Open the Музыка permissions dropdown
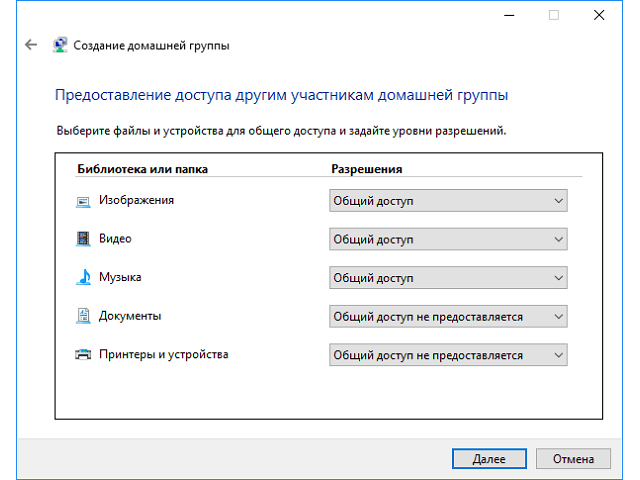640x480 pixels. tap(448, 278)
